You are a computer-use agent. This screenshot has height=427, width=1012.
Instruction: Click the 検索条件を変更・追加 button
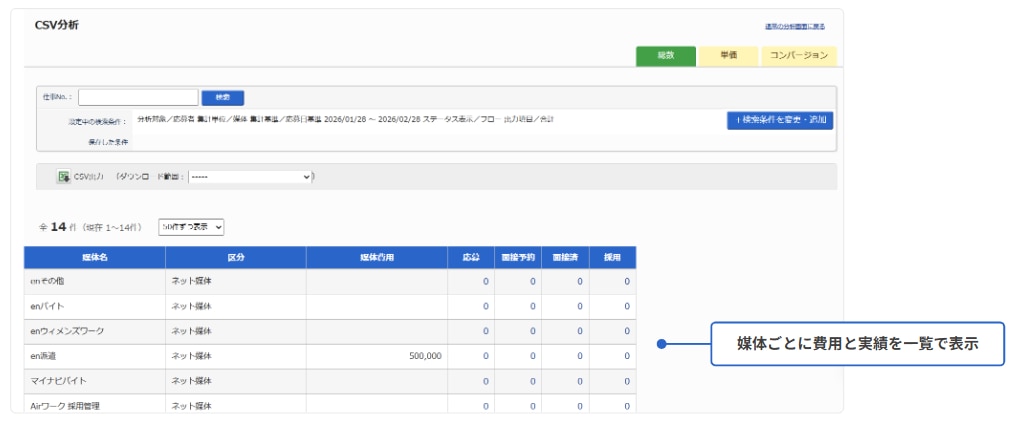point(780,121)
